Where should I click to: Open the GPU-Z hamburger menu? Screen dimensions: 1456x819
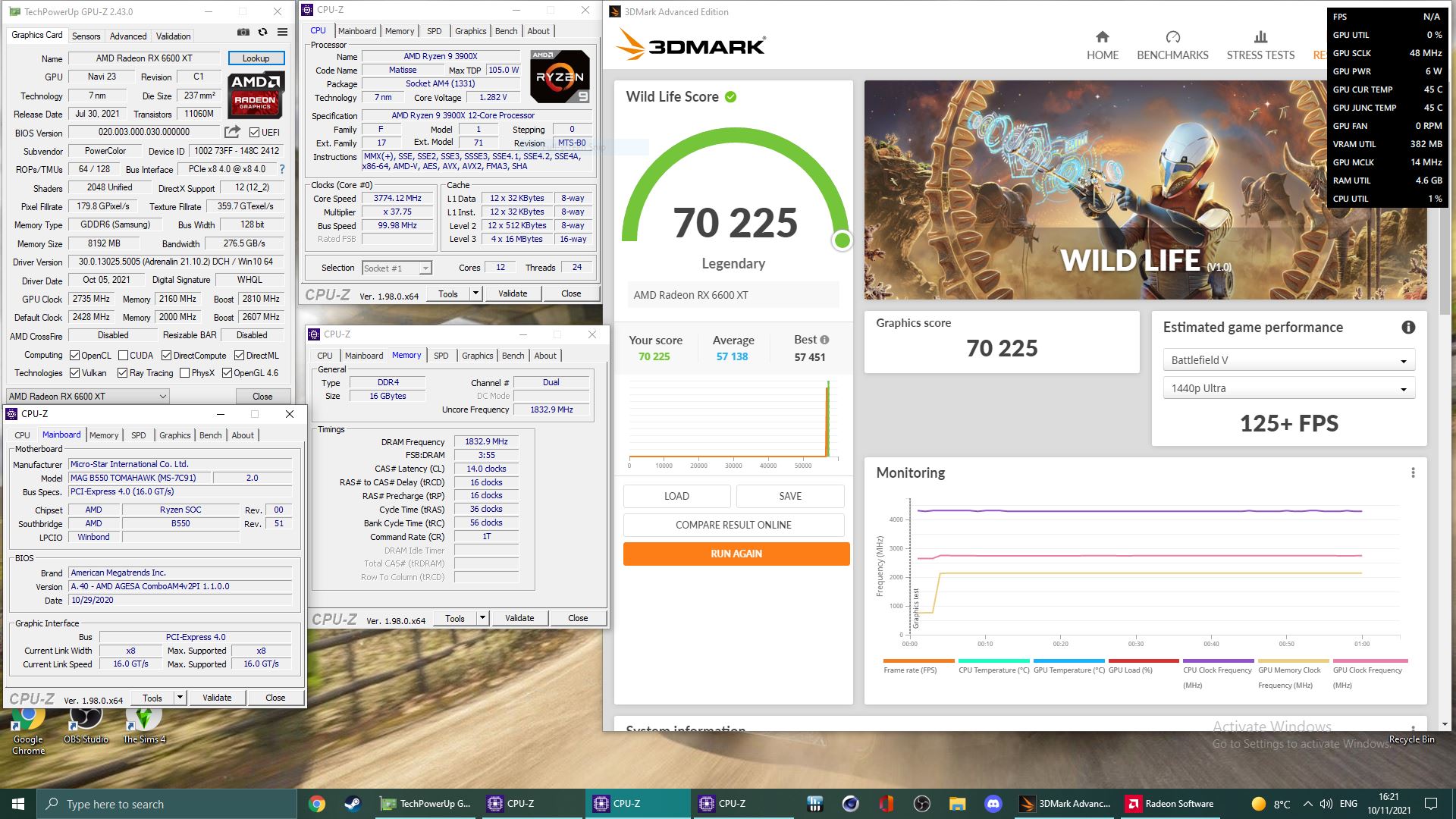coord(282,33)
